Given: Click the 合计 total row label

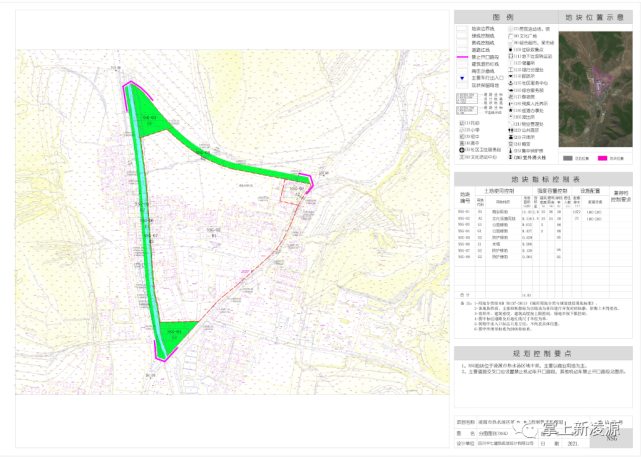Looking at the screenshot, I should pos(463,295).
